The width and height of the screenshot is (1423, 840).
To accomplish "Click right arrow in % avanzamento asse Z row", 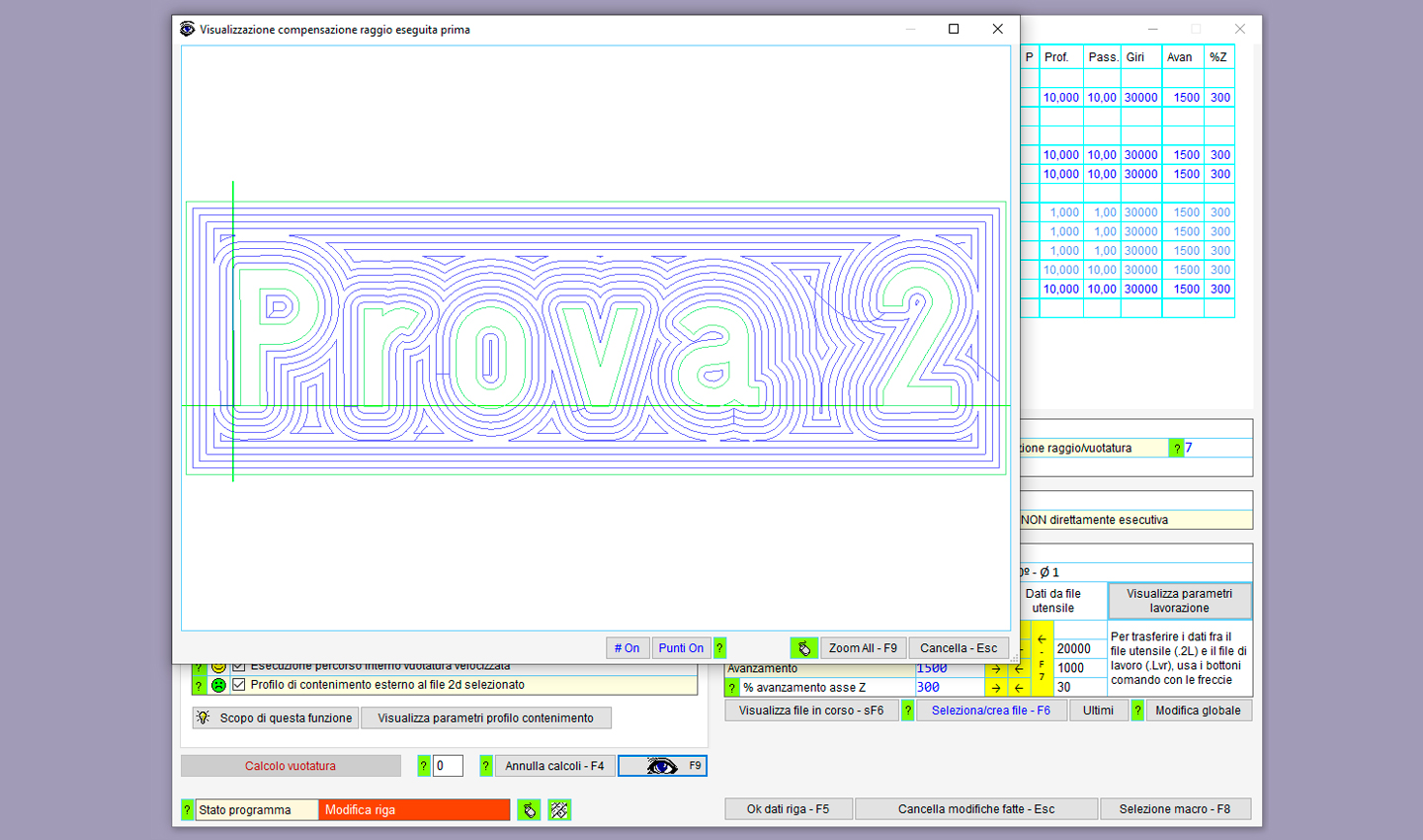I will pyautogui.click(x=996, y=688).
